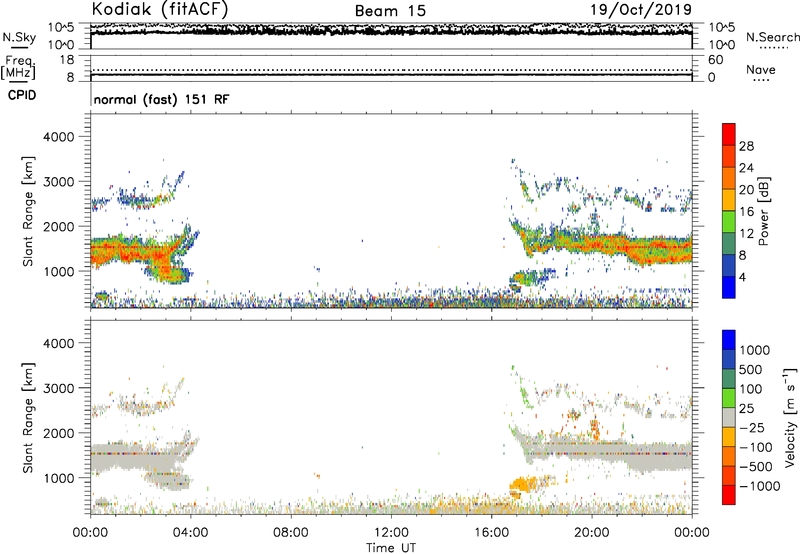Click the '-500' label on the velocity colorbar
800x554 pixels.
[x=756, y=467]
